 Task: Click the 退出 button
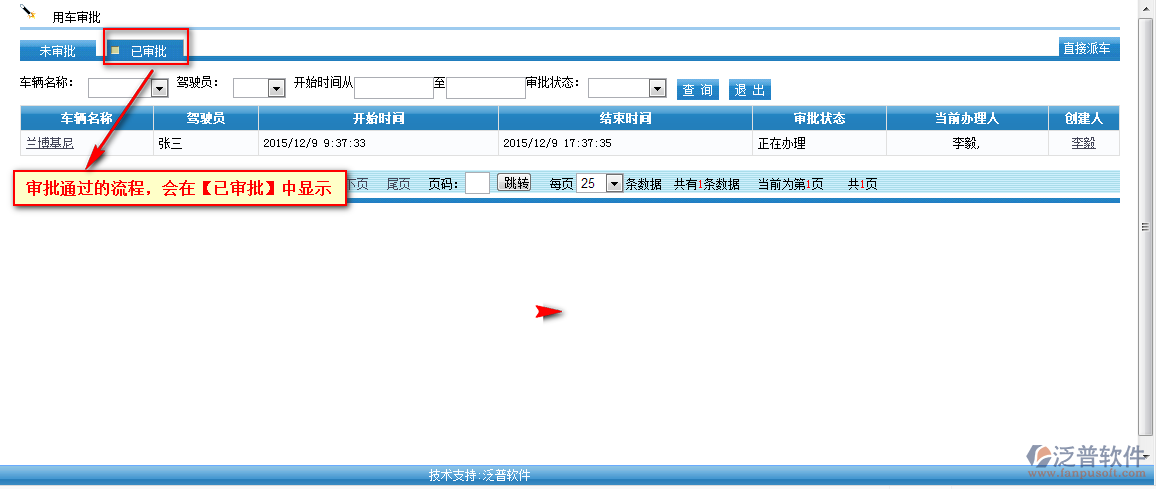750,90
